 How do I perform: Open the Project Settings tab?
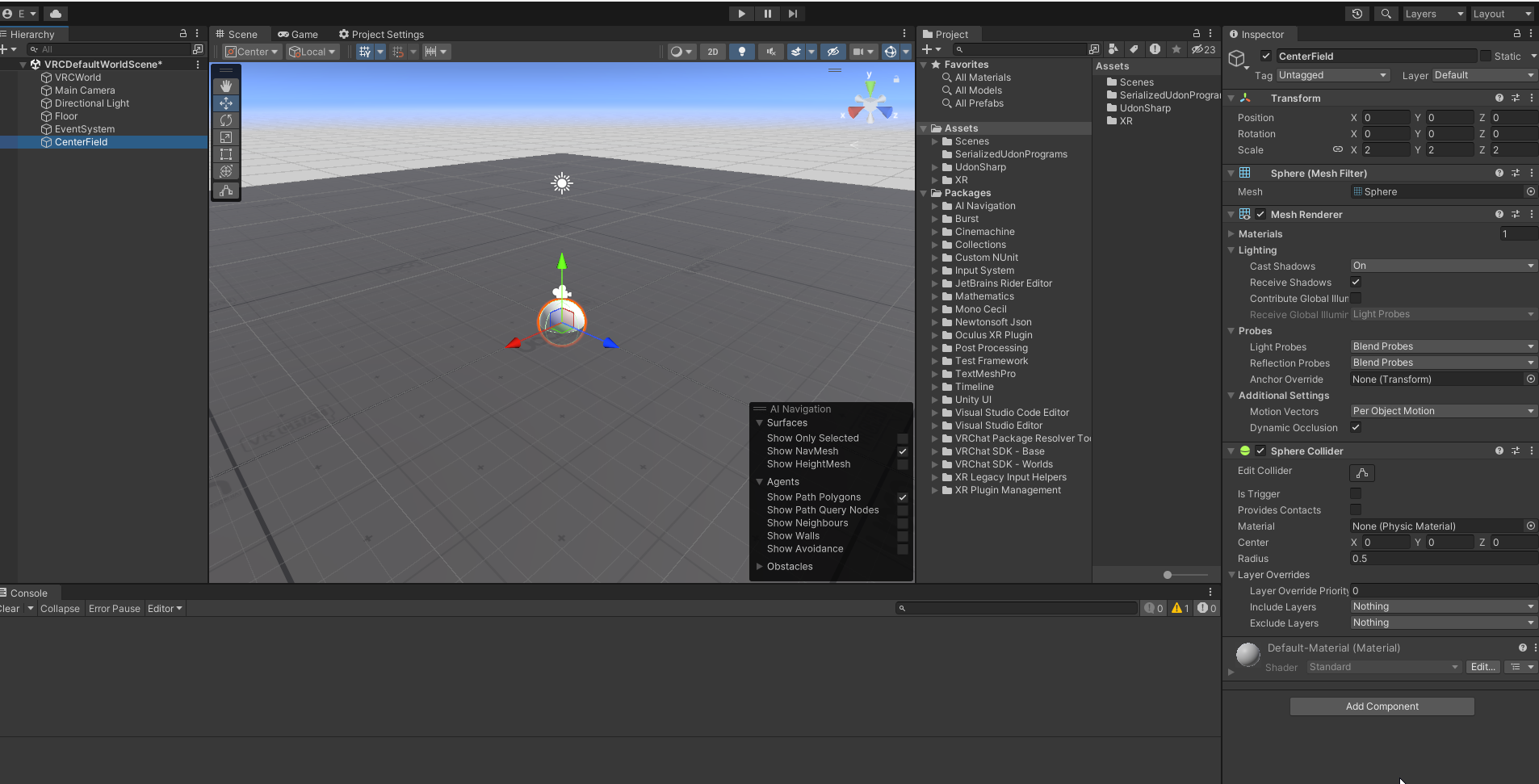point(381,35)
